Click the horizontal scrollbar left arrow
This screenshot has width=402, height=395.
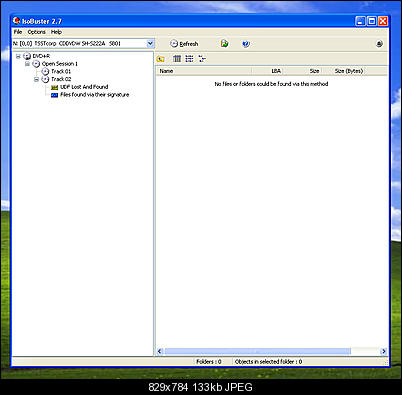pyautogui.click(x=160, y=351)
